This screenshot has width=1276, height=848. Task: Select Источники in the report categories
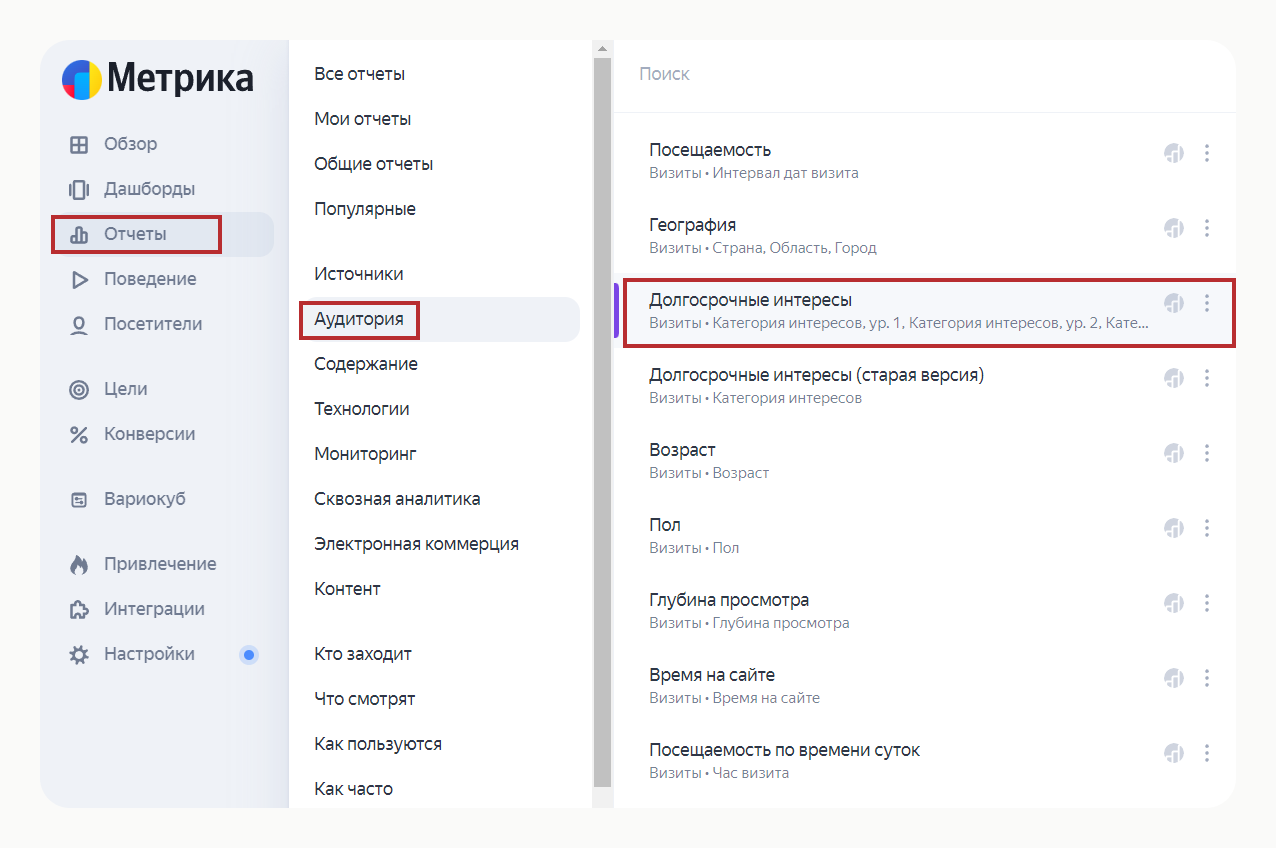coord(358,274)
